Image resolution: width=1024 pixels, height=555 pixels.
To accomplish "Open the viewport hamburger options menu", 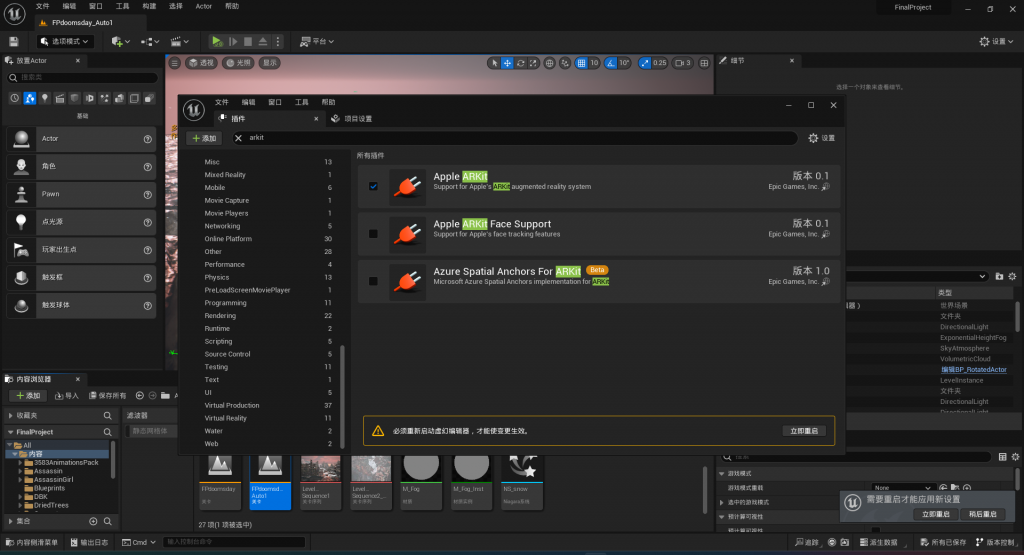I will [x=174, y=63].
